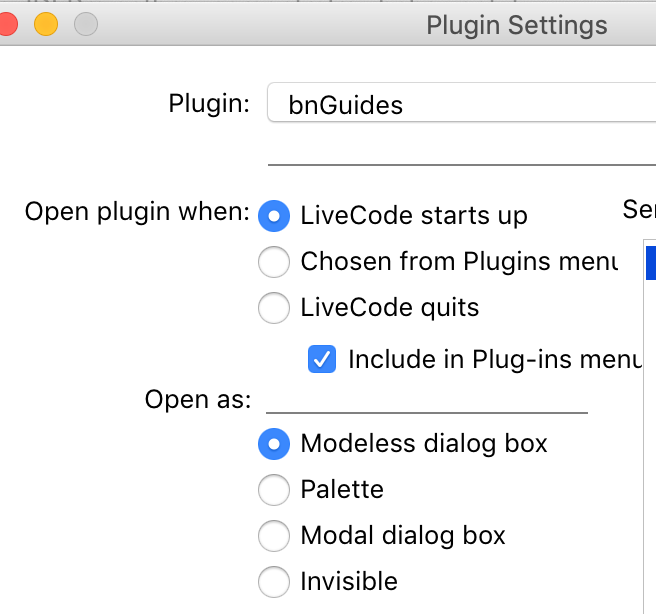Click the bnGuides text in the plugin selector
Image resolution: width=656 pixels, height=614 pixels.
point(345,105)
